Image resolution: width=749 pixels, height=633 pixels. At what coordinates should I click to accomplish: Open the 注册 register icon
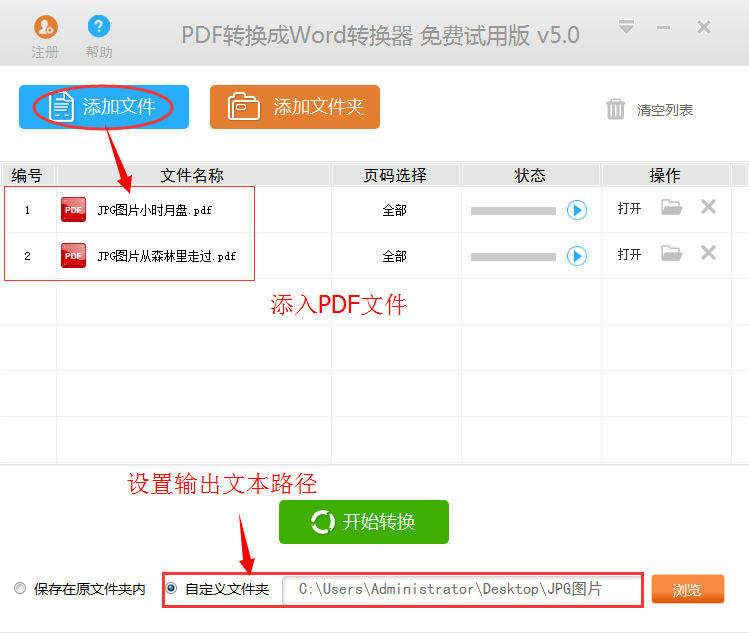(45, 27)
